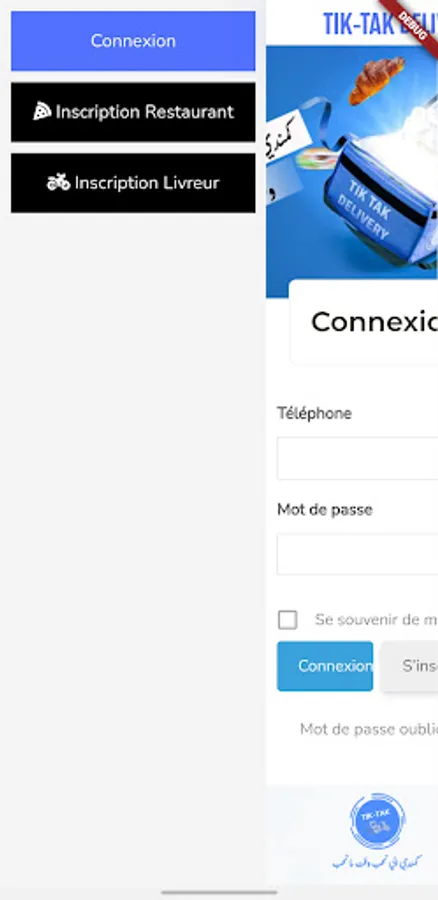Click the TIK-TAK DELIVERY header title
Screen dimensions: 438x900
380,24
